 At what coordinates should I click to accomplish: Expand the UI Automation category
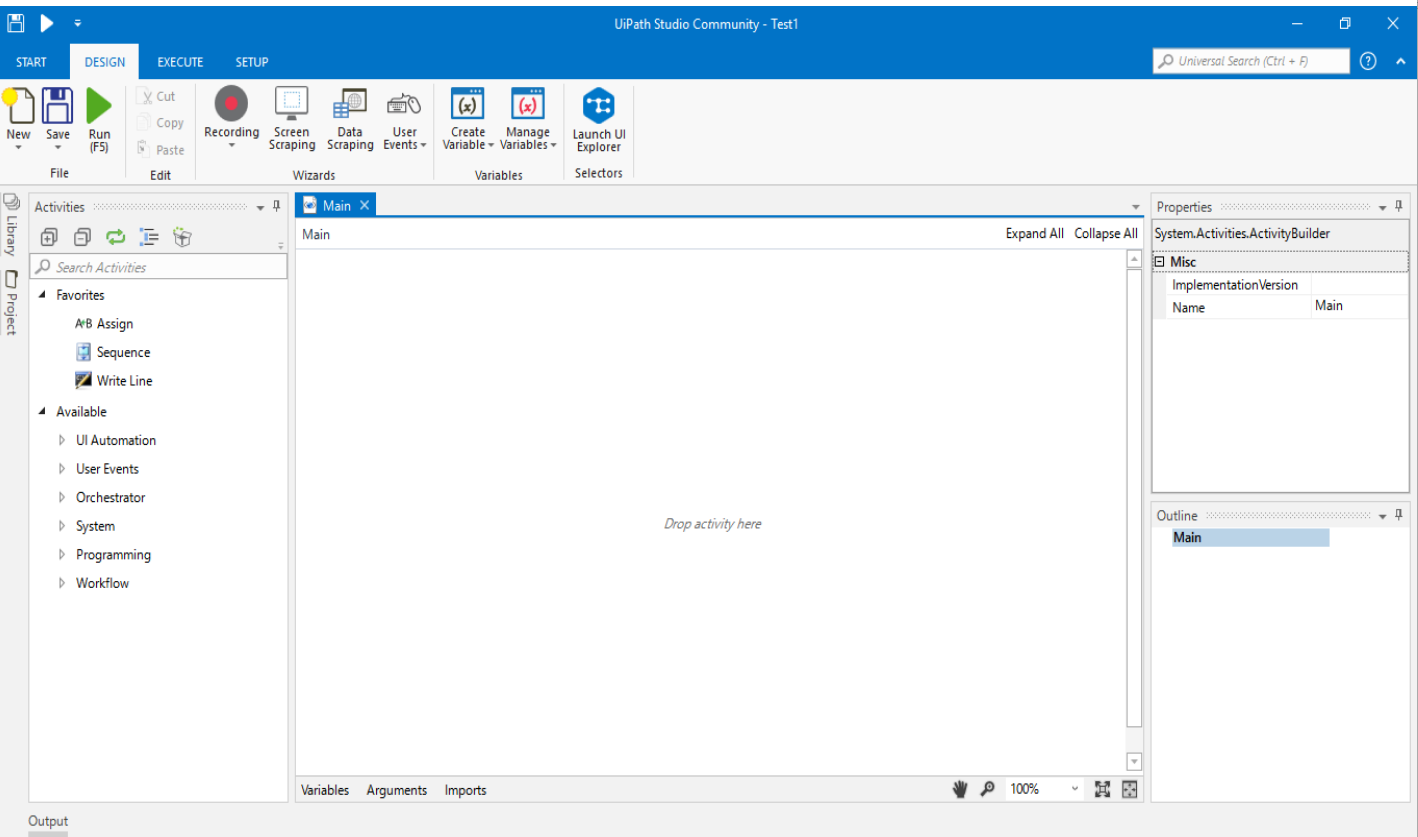tap(62, 440)
